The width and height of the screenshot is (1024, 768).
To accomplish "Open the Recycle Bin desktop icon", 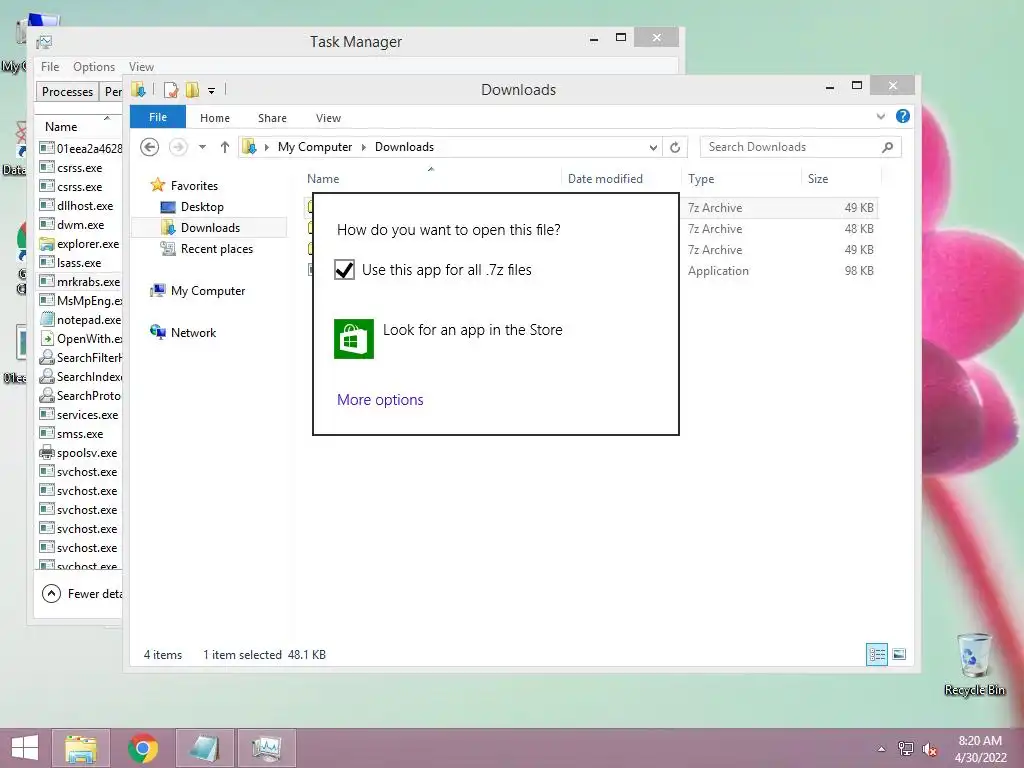I will pos(974,664).
